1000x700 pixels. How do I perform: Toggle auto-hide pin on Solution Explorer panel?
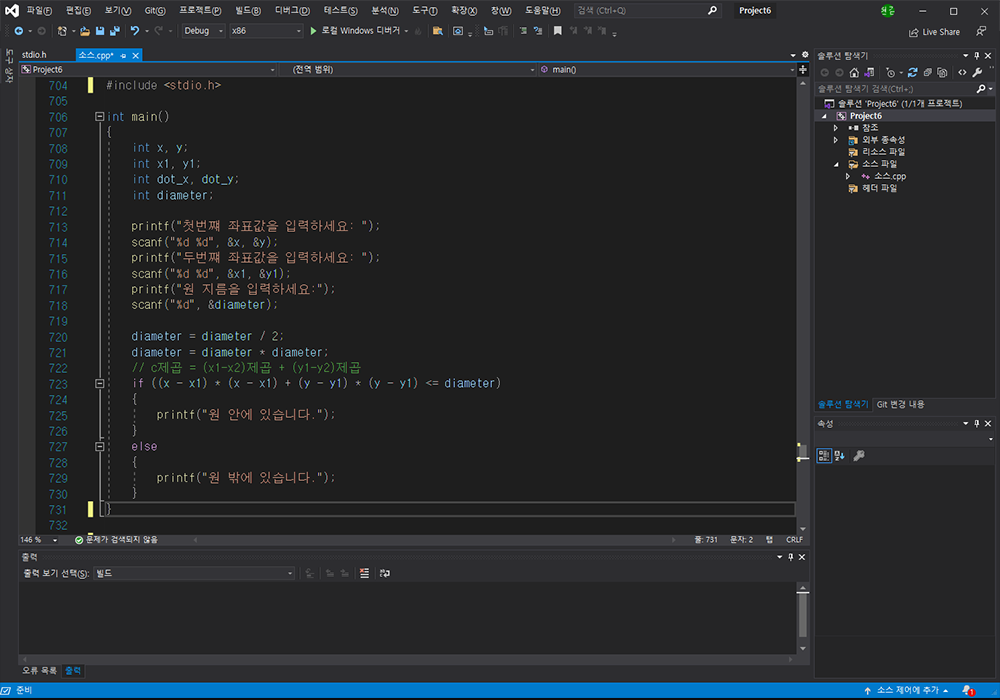coord(976,55)
